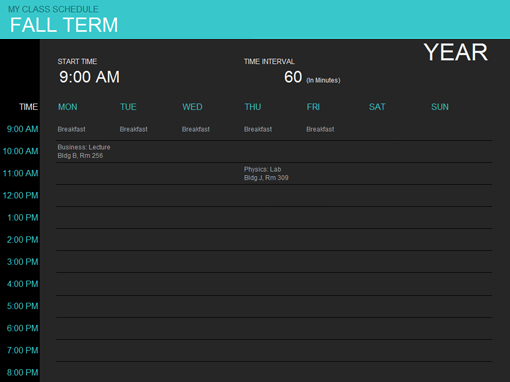510x382 pixels.
Task: Click the START TIME label
Action: click(x=77, y=61)
